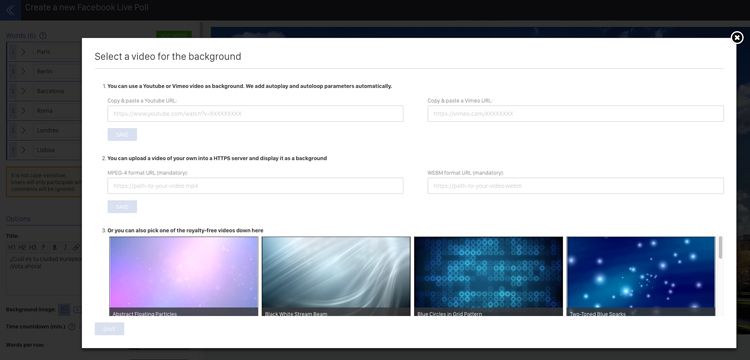Image resolution: width=750 pixels, height=360 pixels.
Task: Click the Vimeo URL input field
Action: point(575,114)
